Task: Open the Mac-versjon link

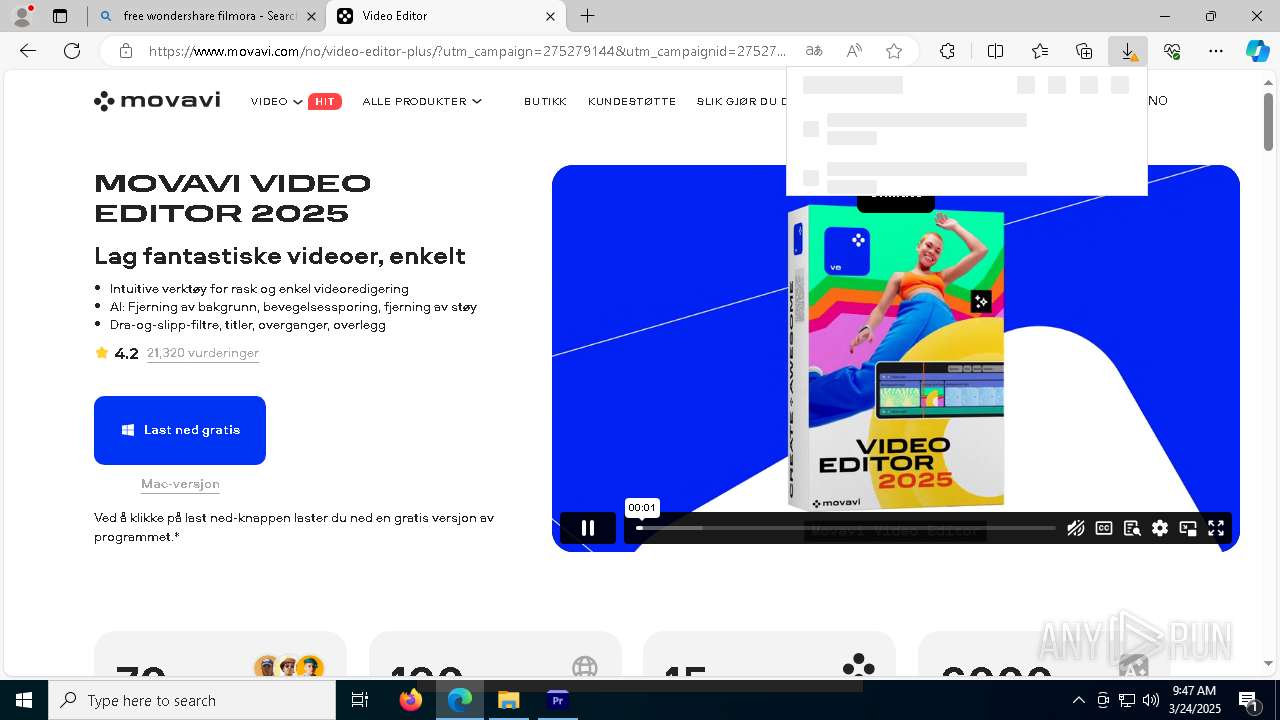Action: [x=180, y=484]
